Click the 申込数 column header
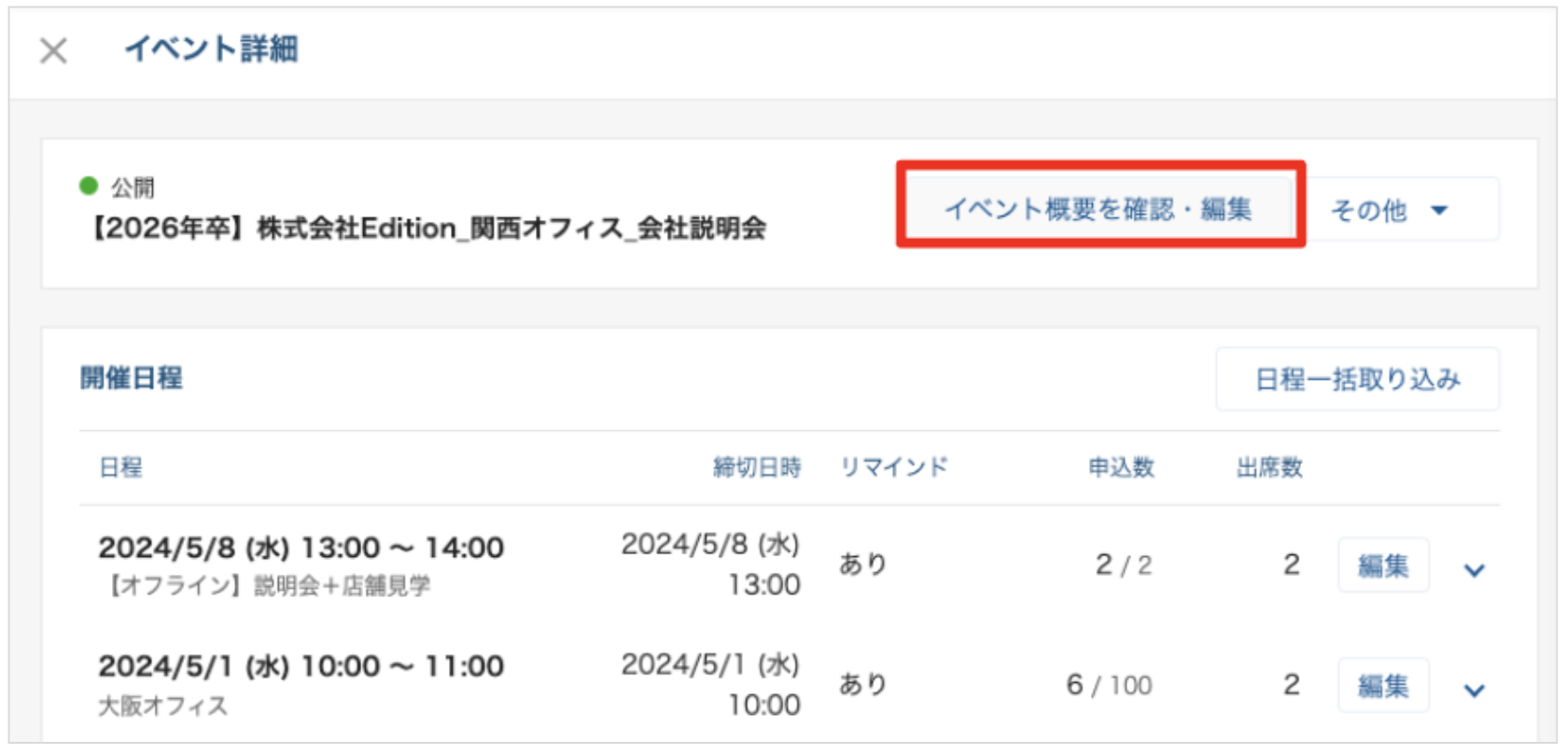This screenshot has width=1568, height=754. [x=1120, y=468]
